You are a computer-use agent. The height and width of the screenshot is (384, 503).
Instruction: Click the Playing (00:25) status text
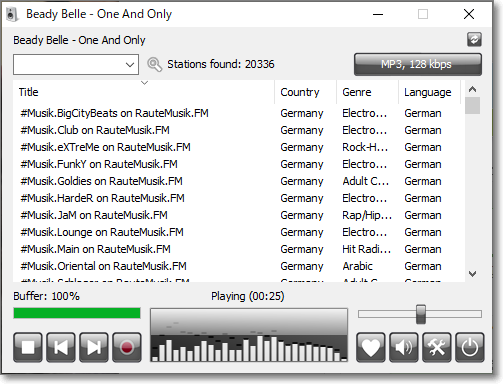click(248, 296)
